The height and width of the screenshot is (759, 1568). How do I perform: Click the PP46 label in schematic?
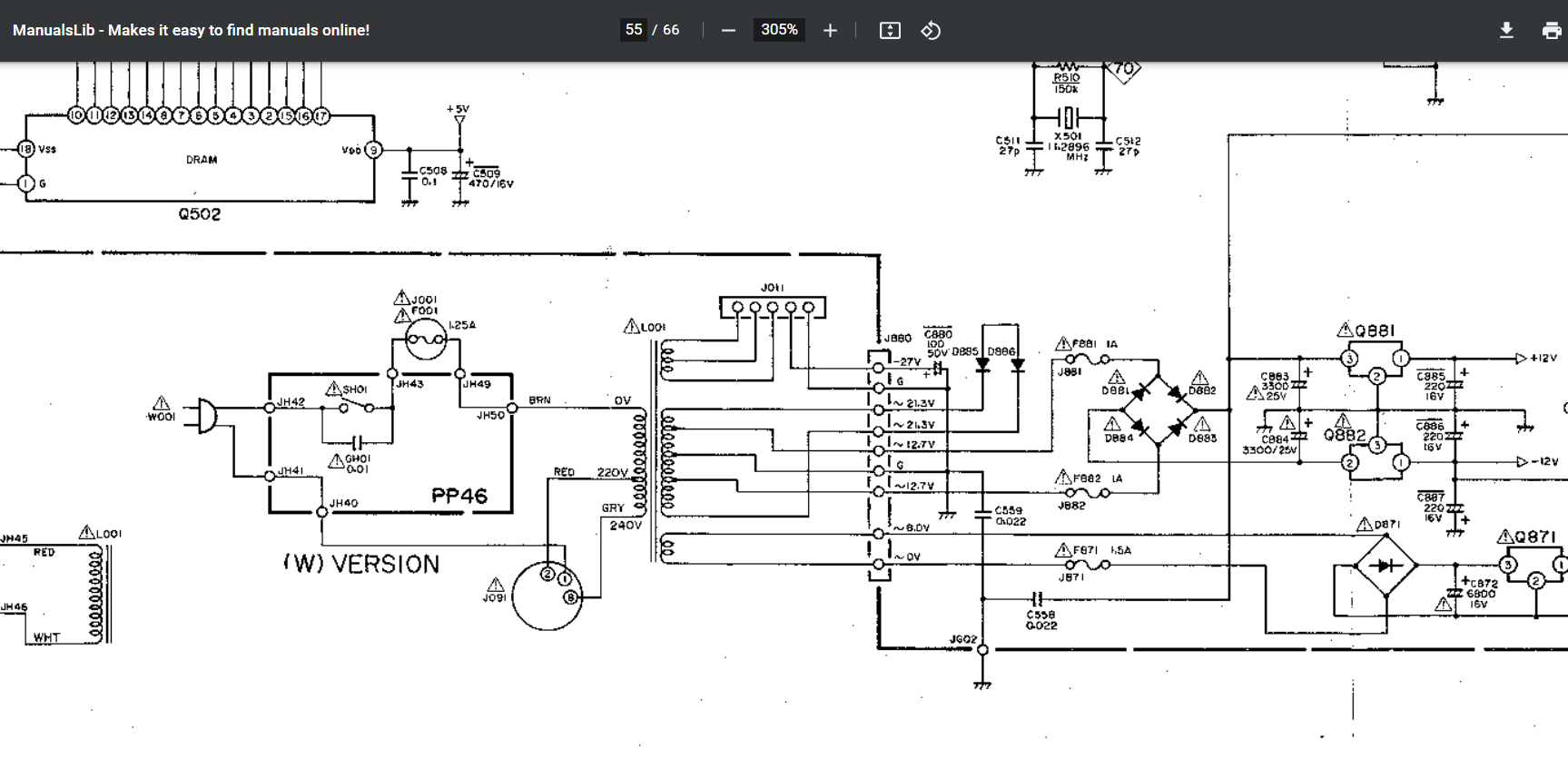[459, 496]
